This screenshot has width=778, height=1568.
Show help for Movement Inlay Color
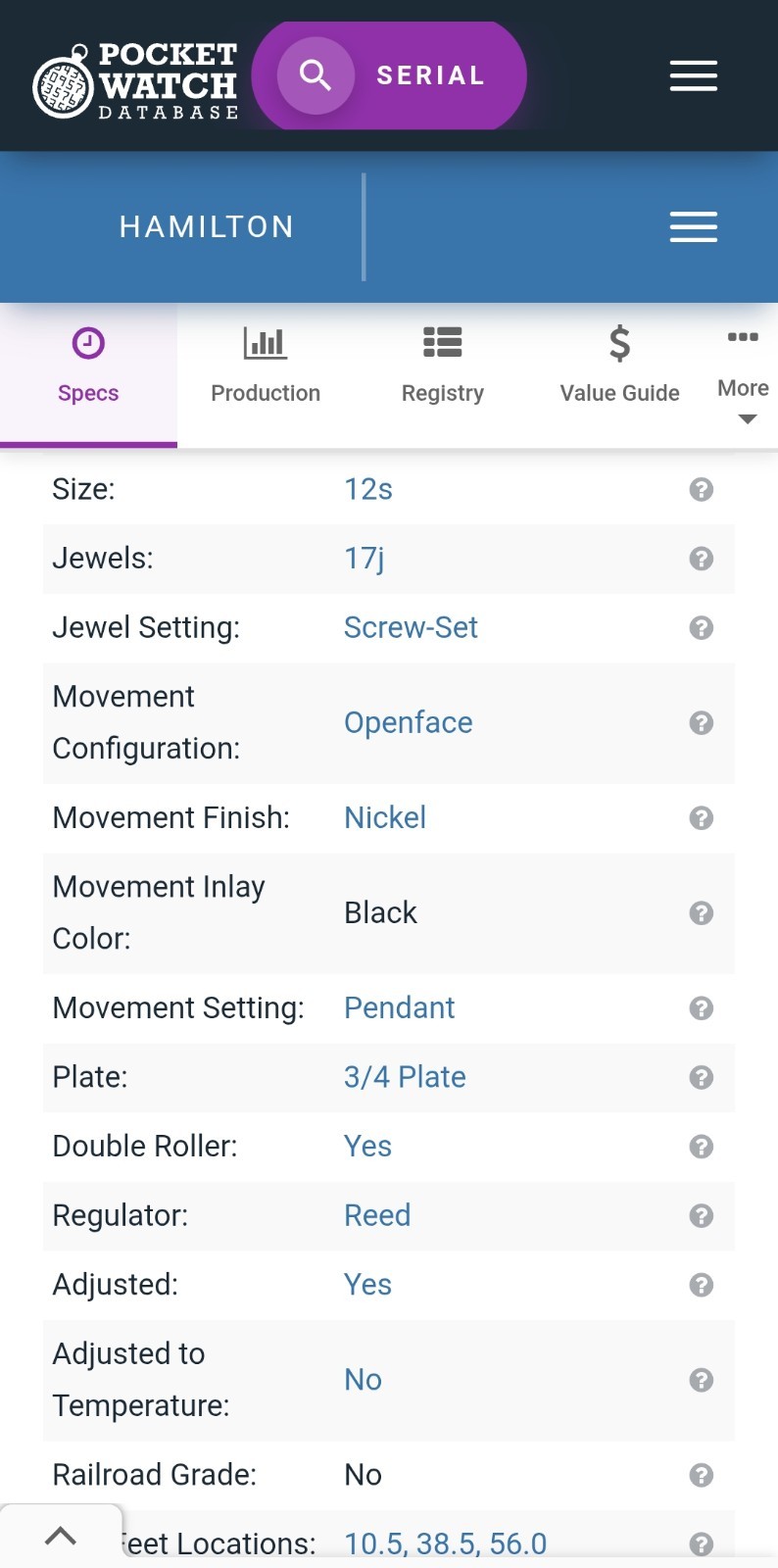(x=701, y=912)
